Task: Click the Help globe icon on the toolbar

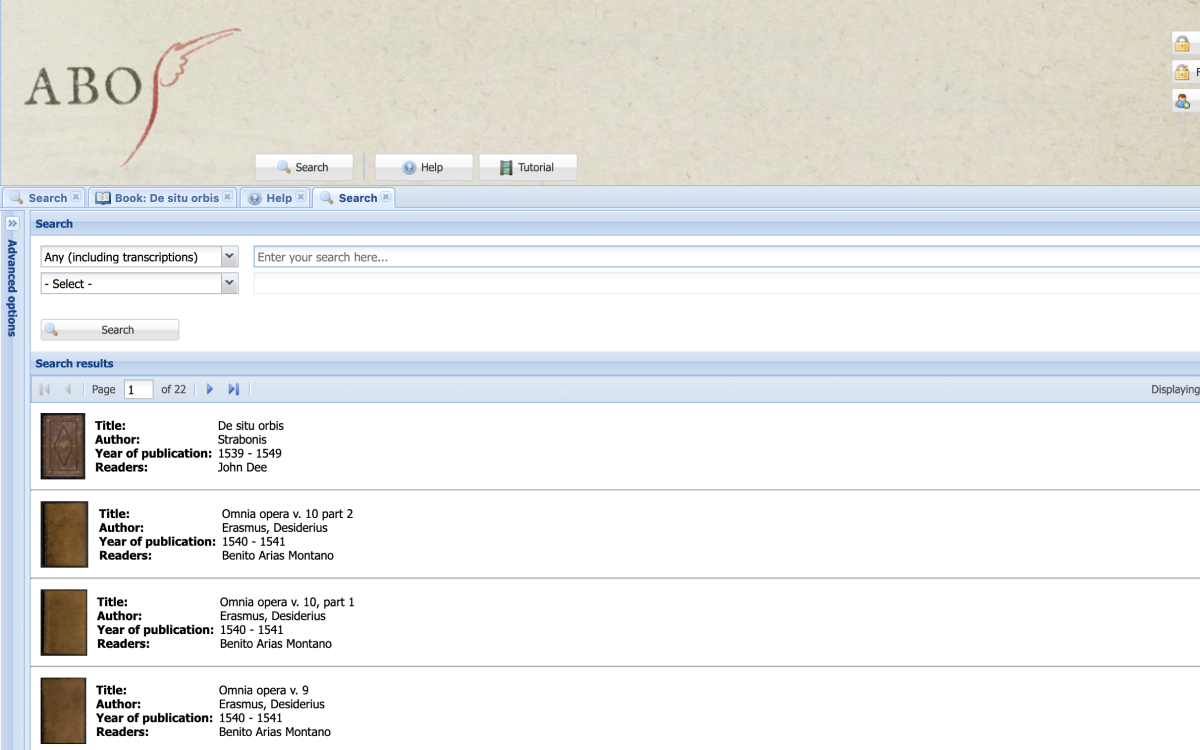Action: 409,166
